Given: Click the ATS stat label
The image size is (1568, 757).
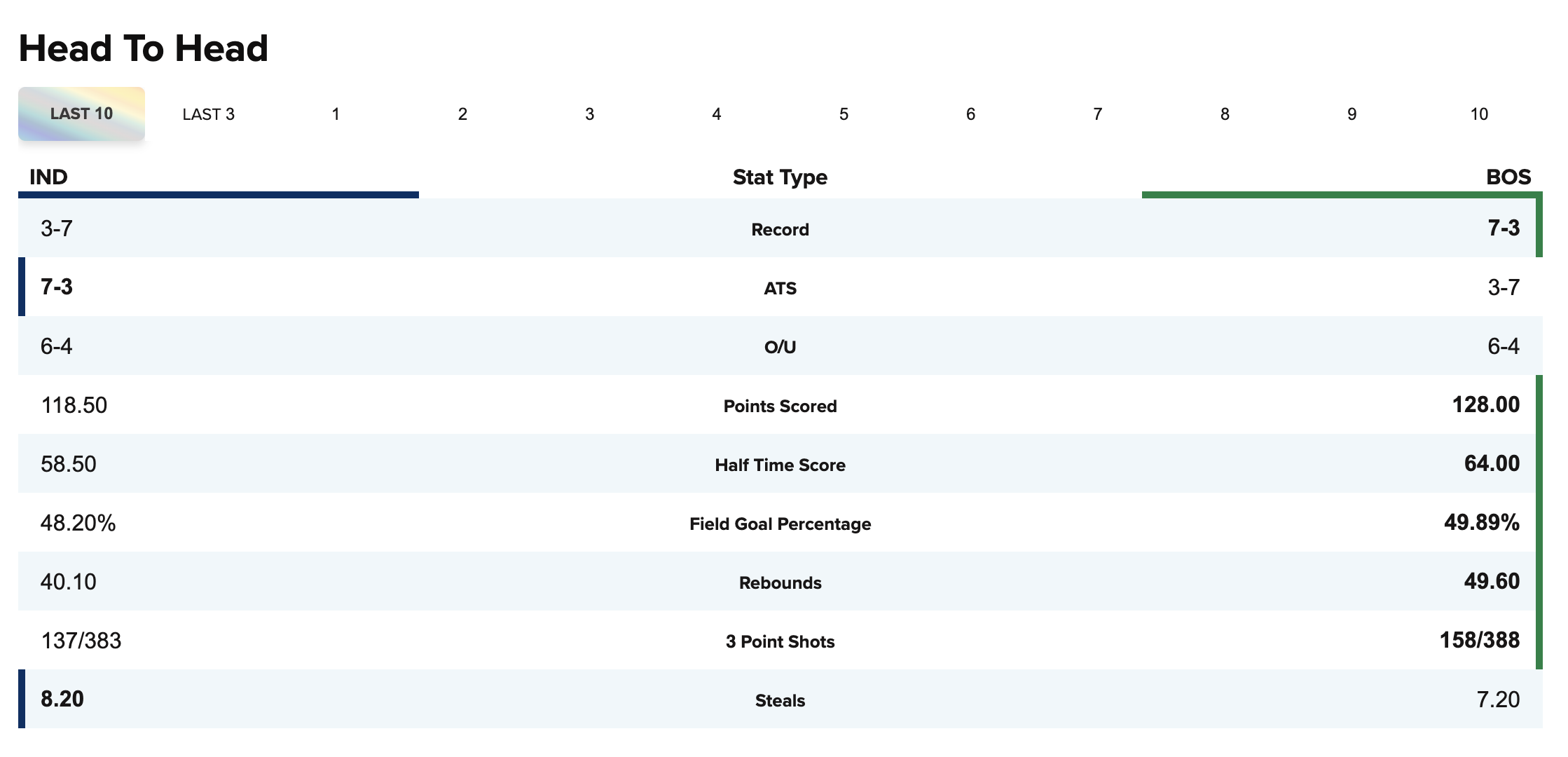Looking at the screenshot, I should coord(780,288).
